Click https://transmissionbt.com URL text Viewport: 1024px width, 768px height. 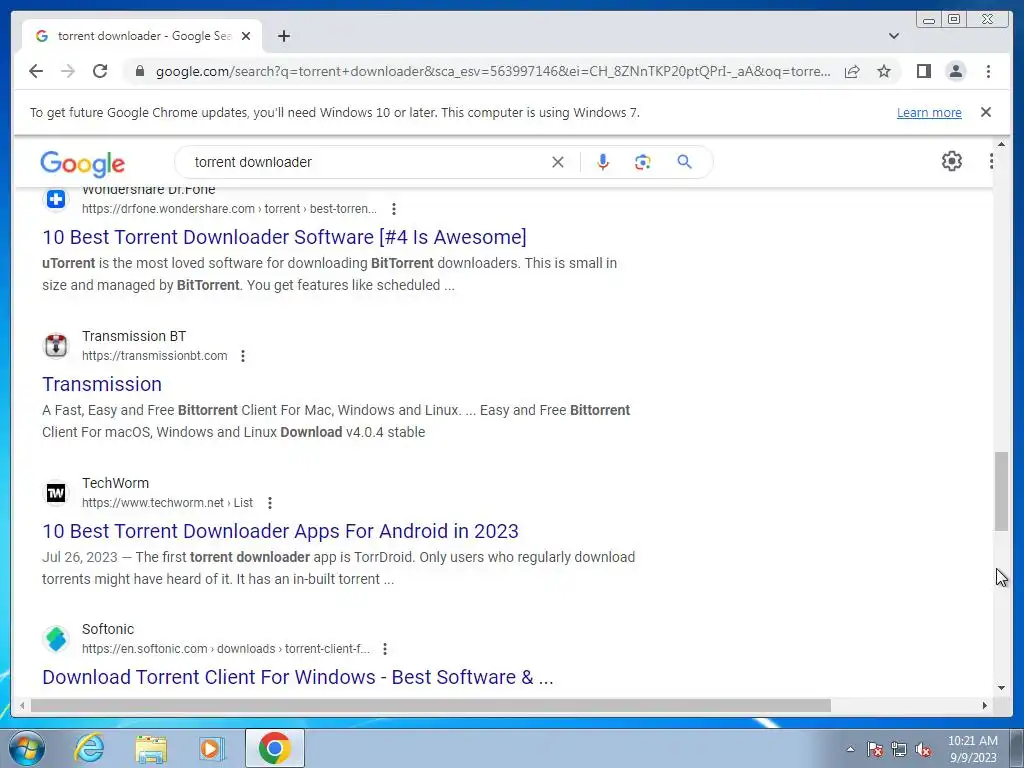coord(155,356)
